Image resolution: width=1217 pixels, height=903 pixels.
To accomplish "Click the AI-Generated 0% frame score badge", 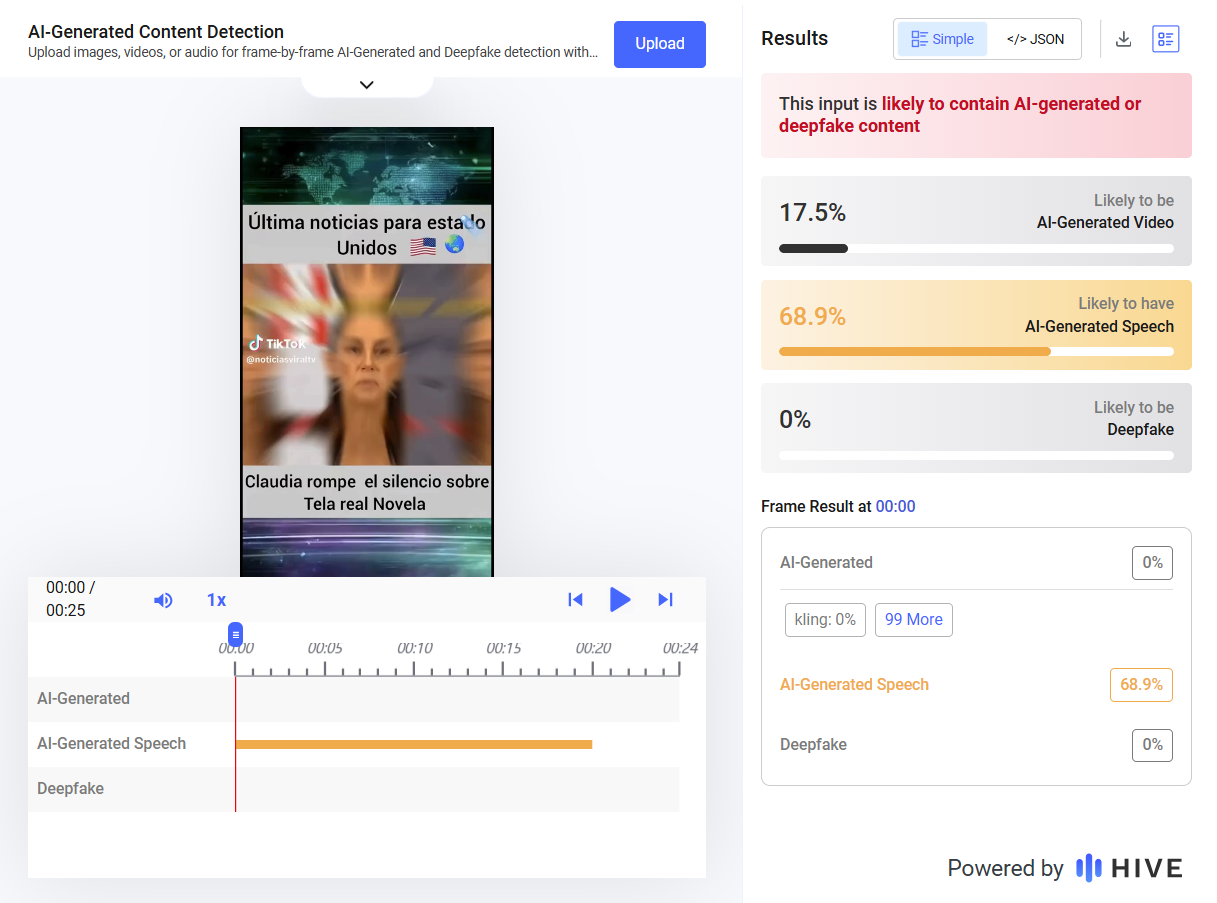I will (1152, 563).
